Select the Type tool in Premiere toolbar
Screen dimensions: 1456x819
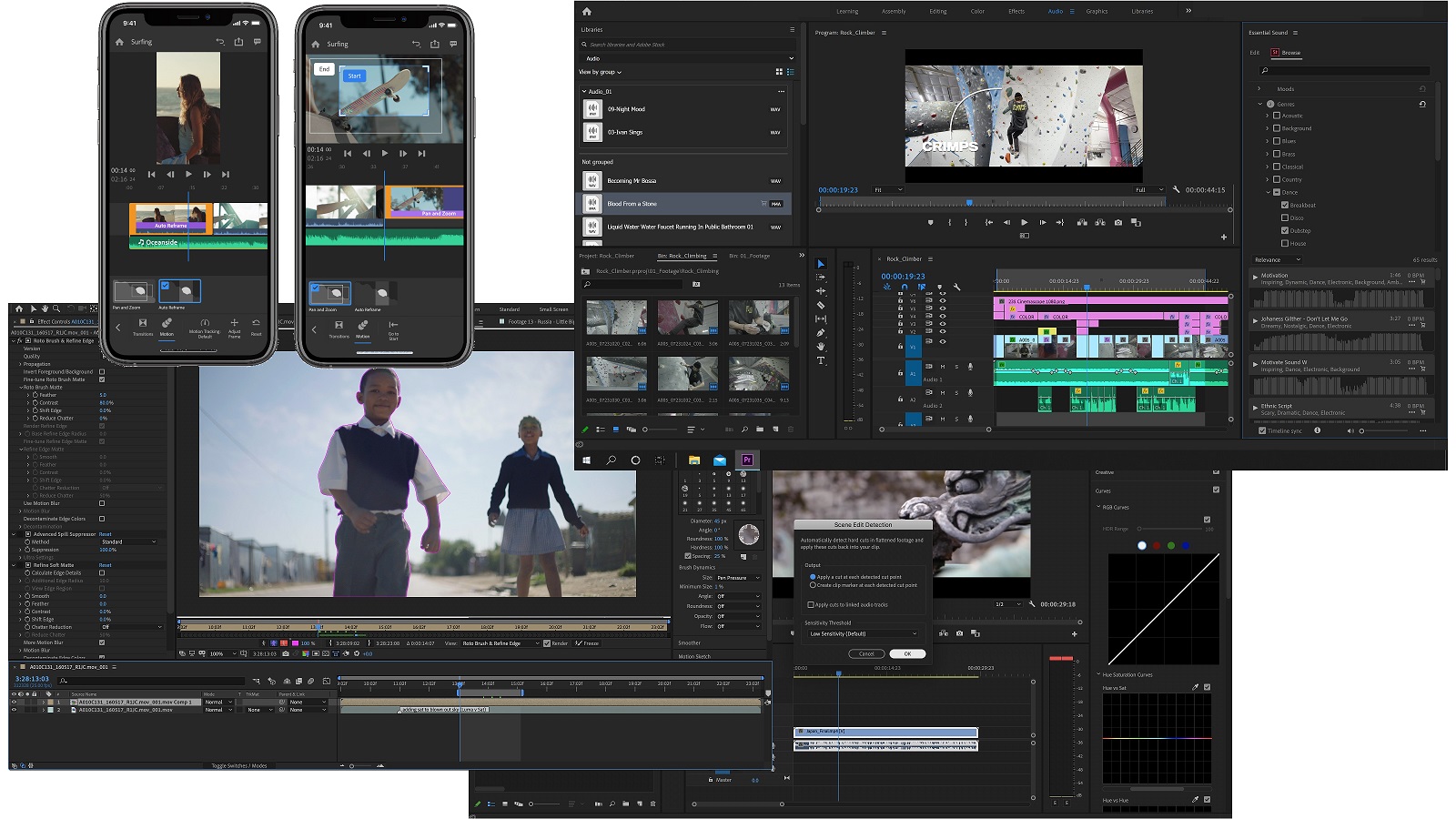pyautogui.click(x=821, y=360)
